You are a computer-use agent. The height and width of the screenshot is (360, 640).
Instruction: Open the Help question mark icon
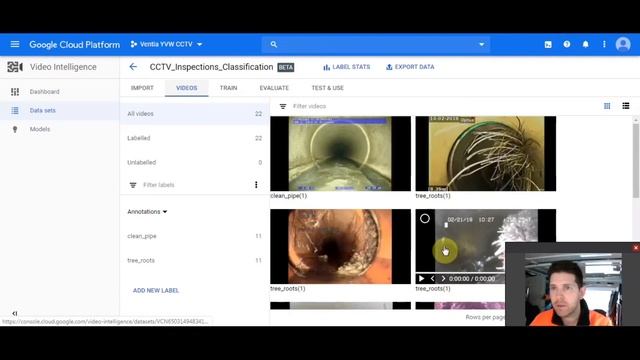coord(567,44)
